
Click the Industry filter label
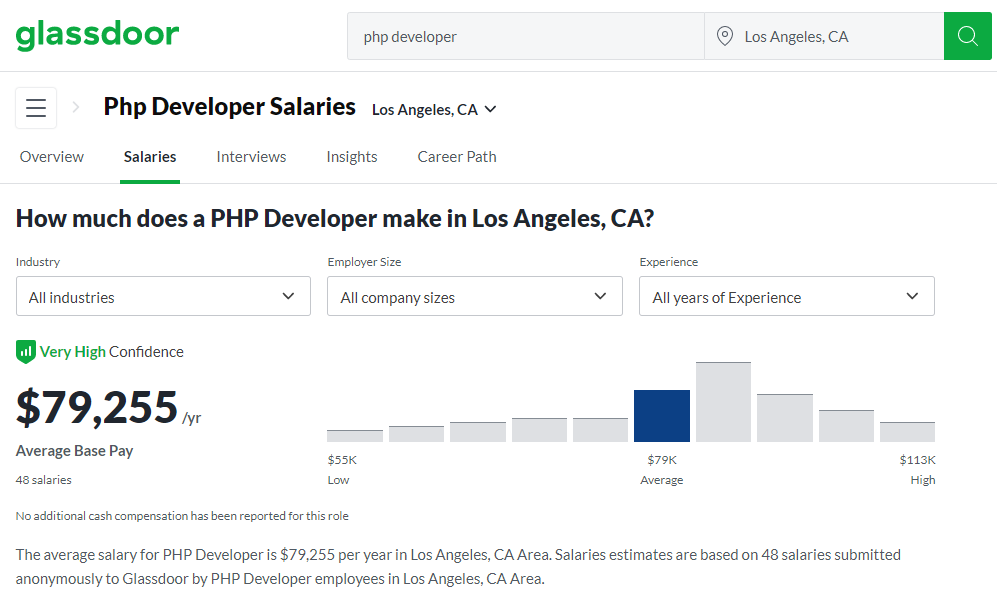pos(38,262)
